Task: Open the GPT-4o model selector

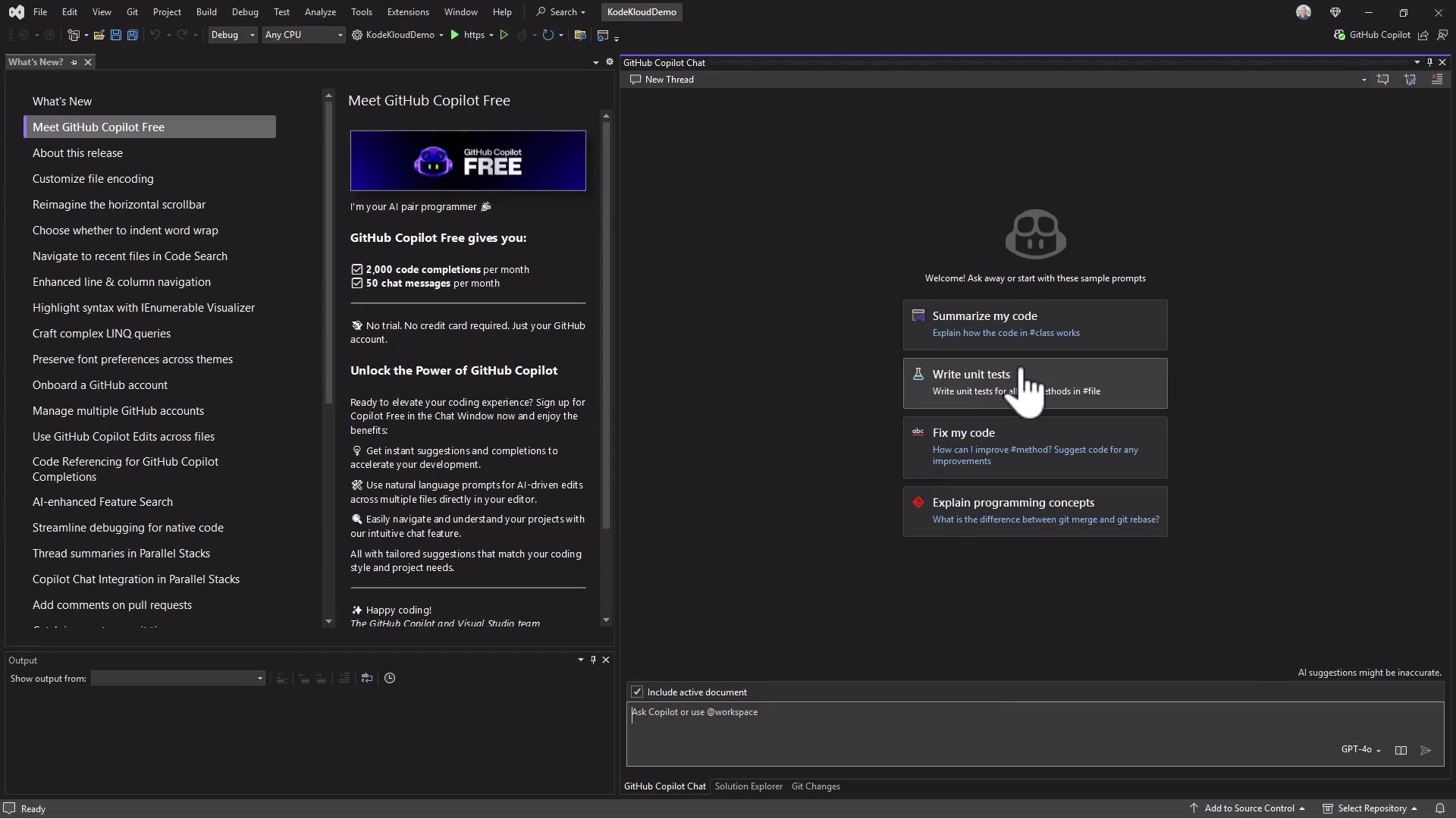Action: (x=1360, y=750)
